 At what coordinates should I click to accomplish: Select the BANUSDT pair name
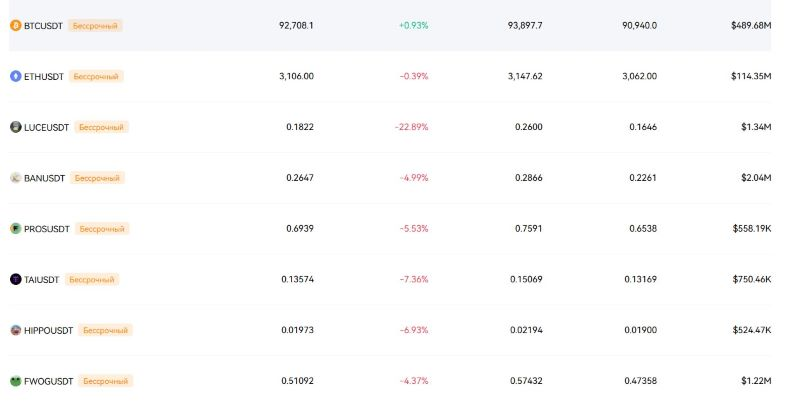tap(44, 178)
